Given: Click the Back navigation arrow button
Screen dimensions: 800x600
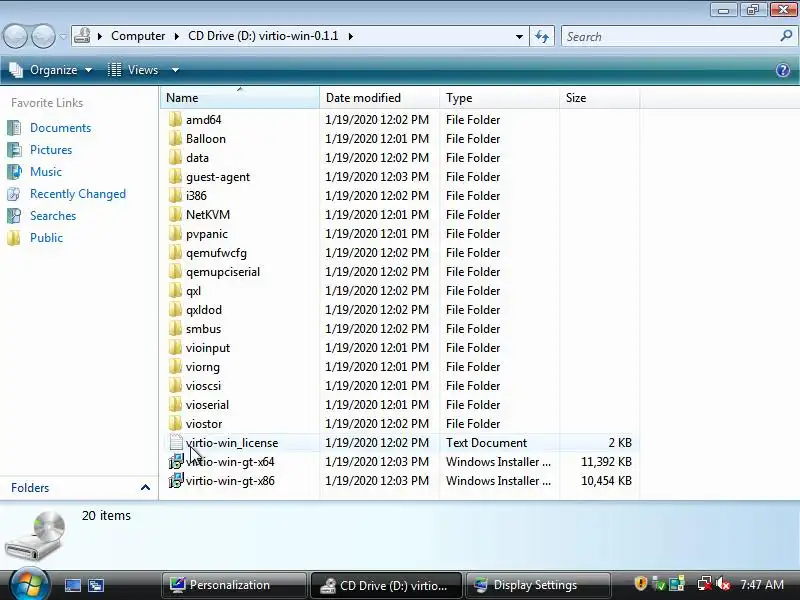Looking at the screenshot, I should click(15, 36).
